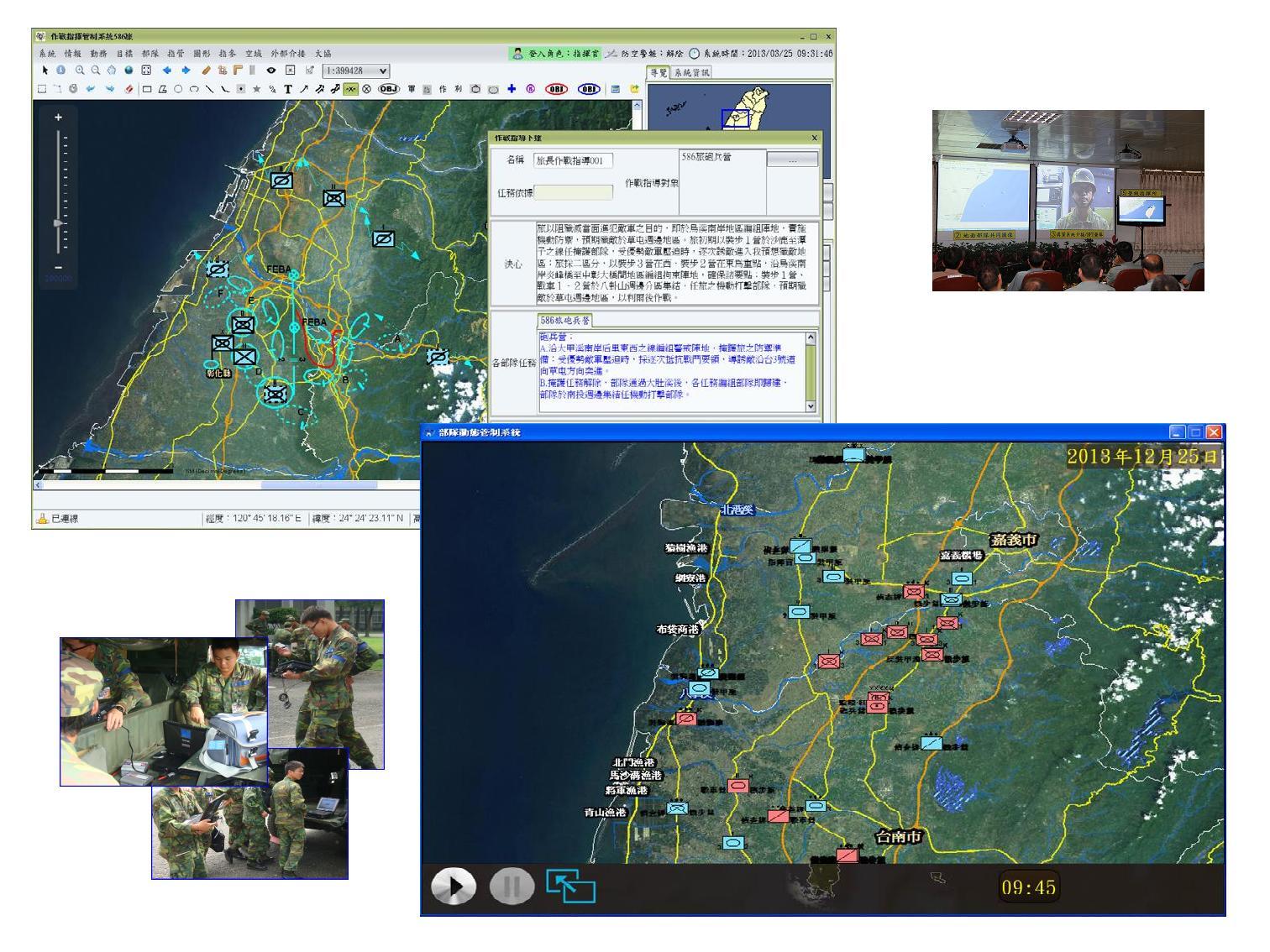Open the 部隊 menu

point(150,54)
